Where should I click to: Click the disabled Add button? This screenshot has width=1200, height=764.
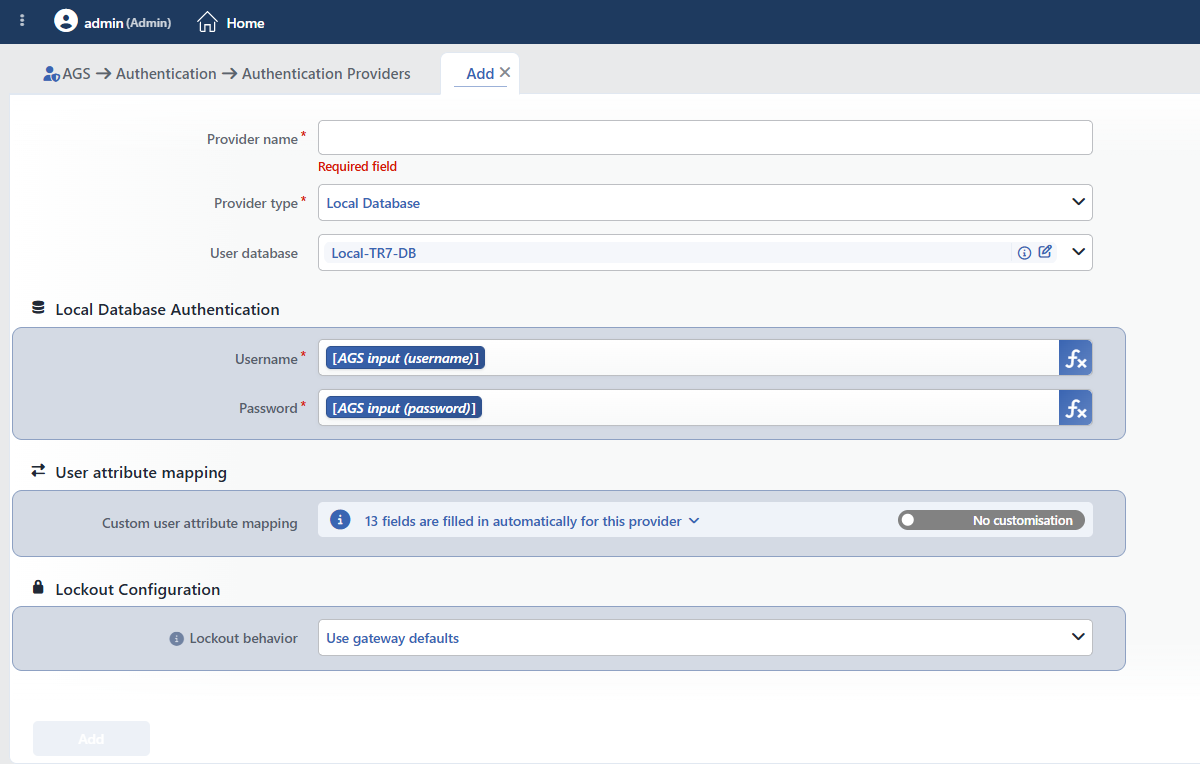click(91, 739)
